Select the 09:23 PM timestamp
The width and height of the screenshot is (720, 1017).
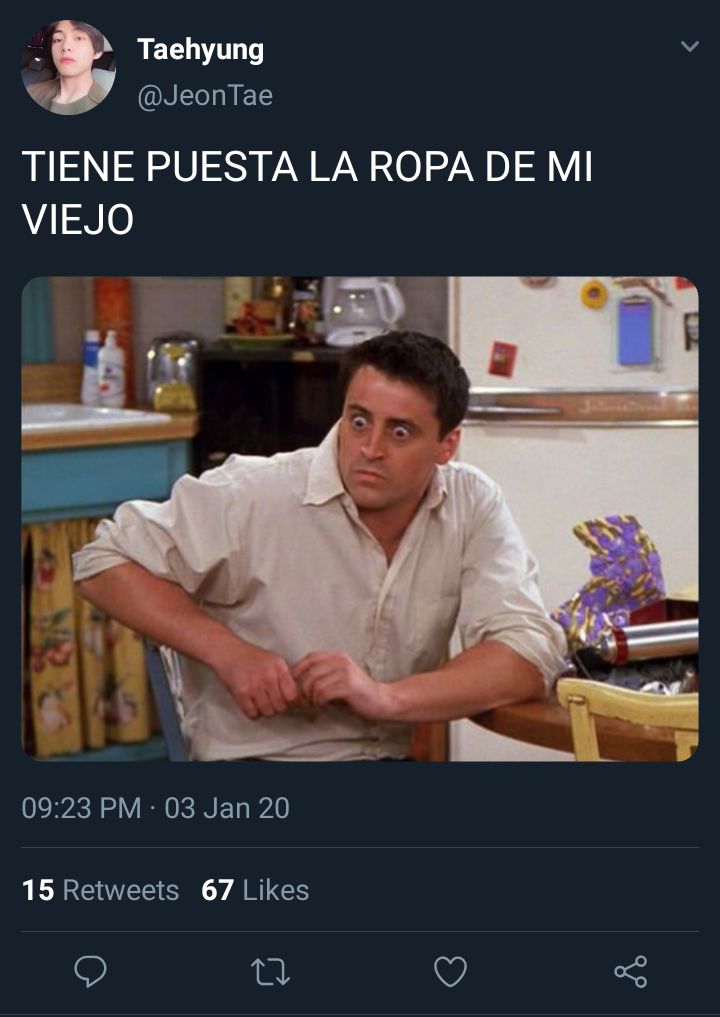(81, 808)
